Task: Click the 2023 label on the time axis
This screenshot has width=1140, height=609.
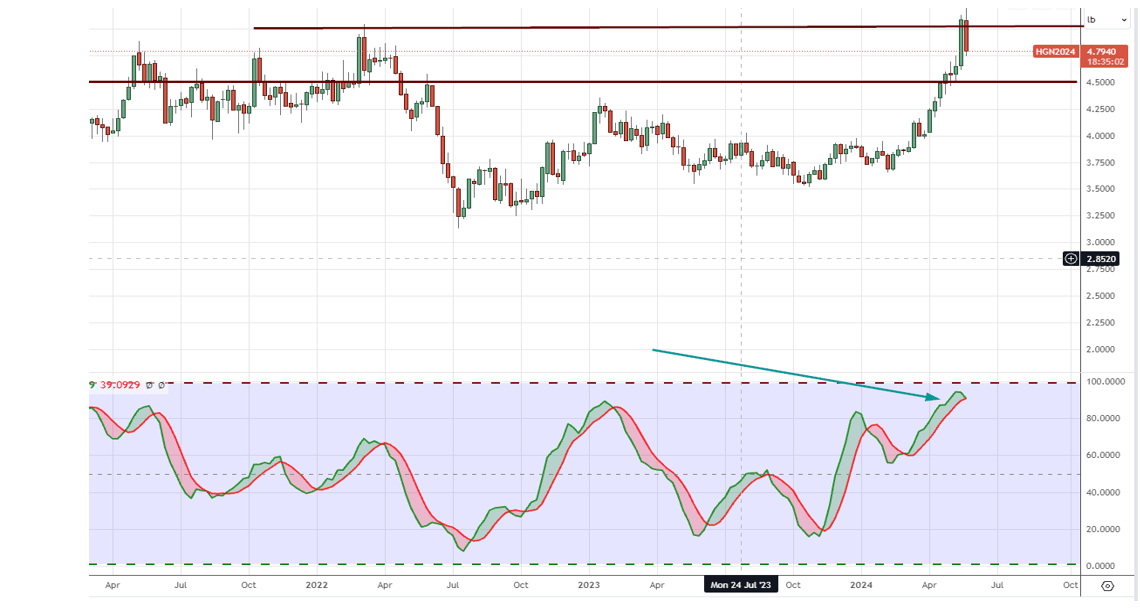Action: (x=589, y=585)
